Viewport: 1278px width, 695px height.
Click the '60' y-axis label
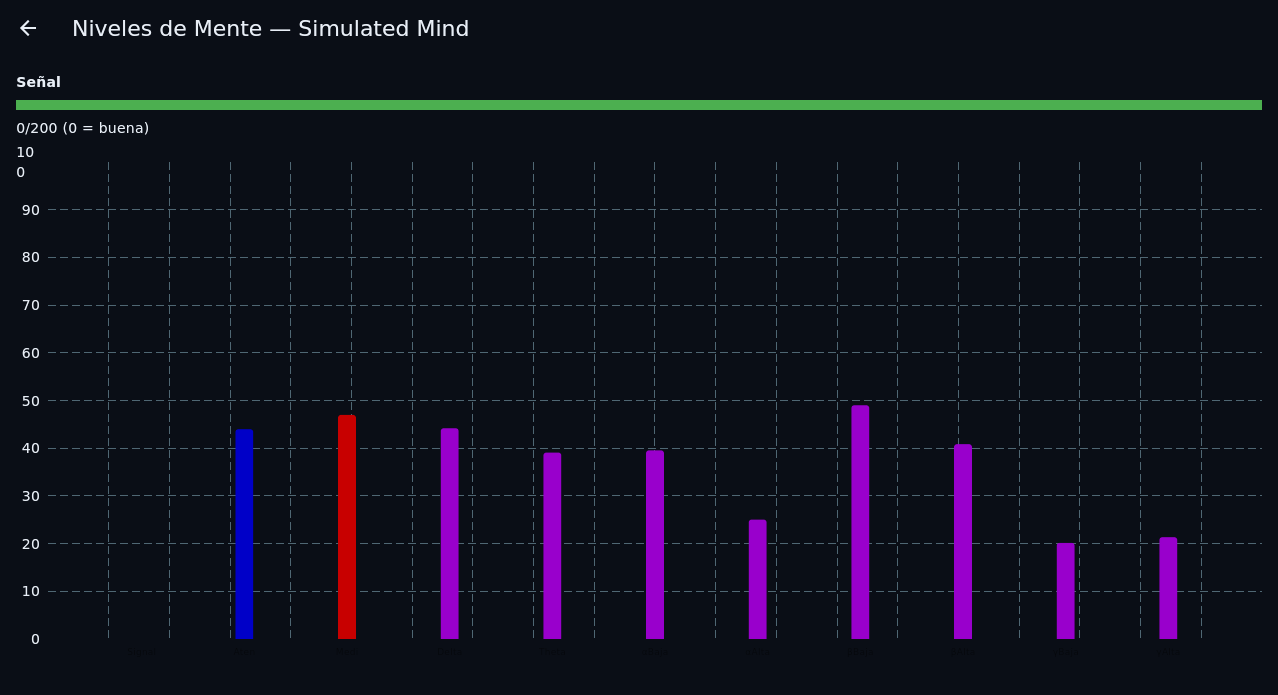(31, 353)
